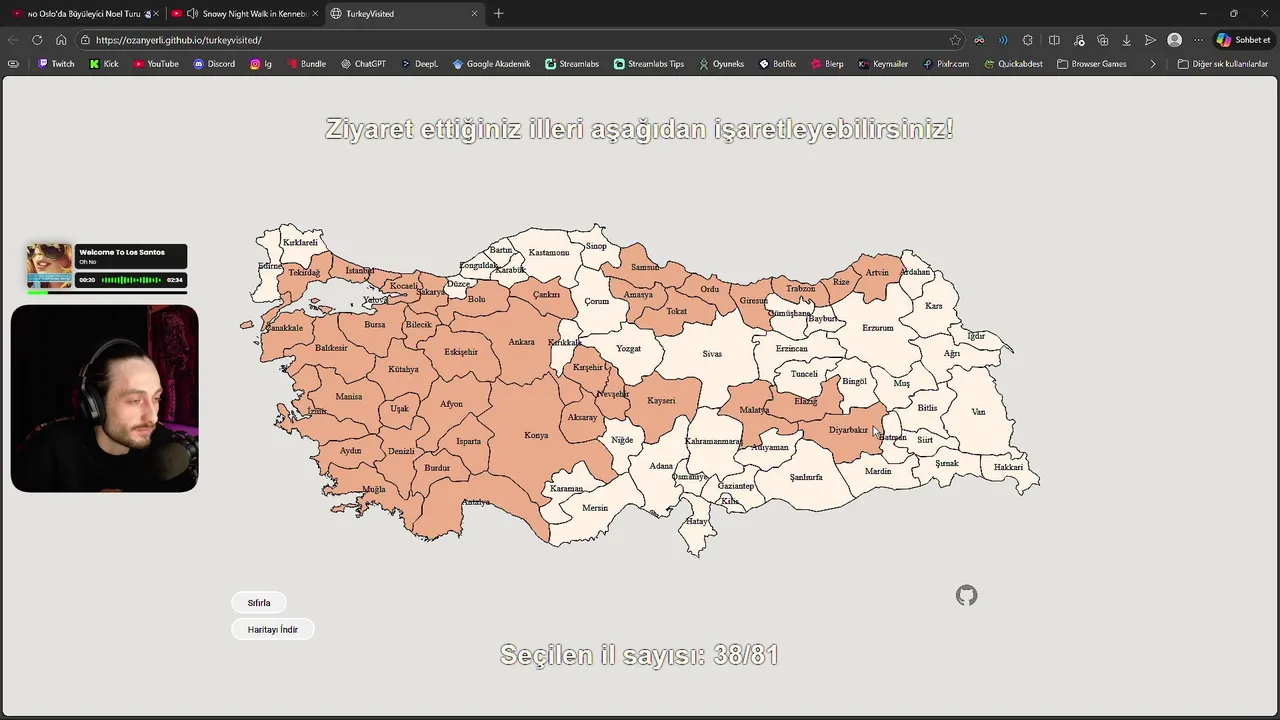The width and height of the screenshot is (1280, 720).
Task: Switch to Snowy Night Walk tab
Action: coord(244,14)
